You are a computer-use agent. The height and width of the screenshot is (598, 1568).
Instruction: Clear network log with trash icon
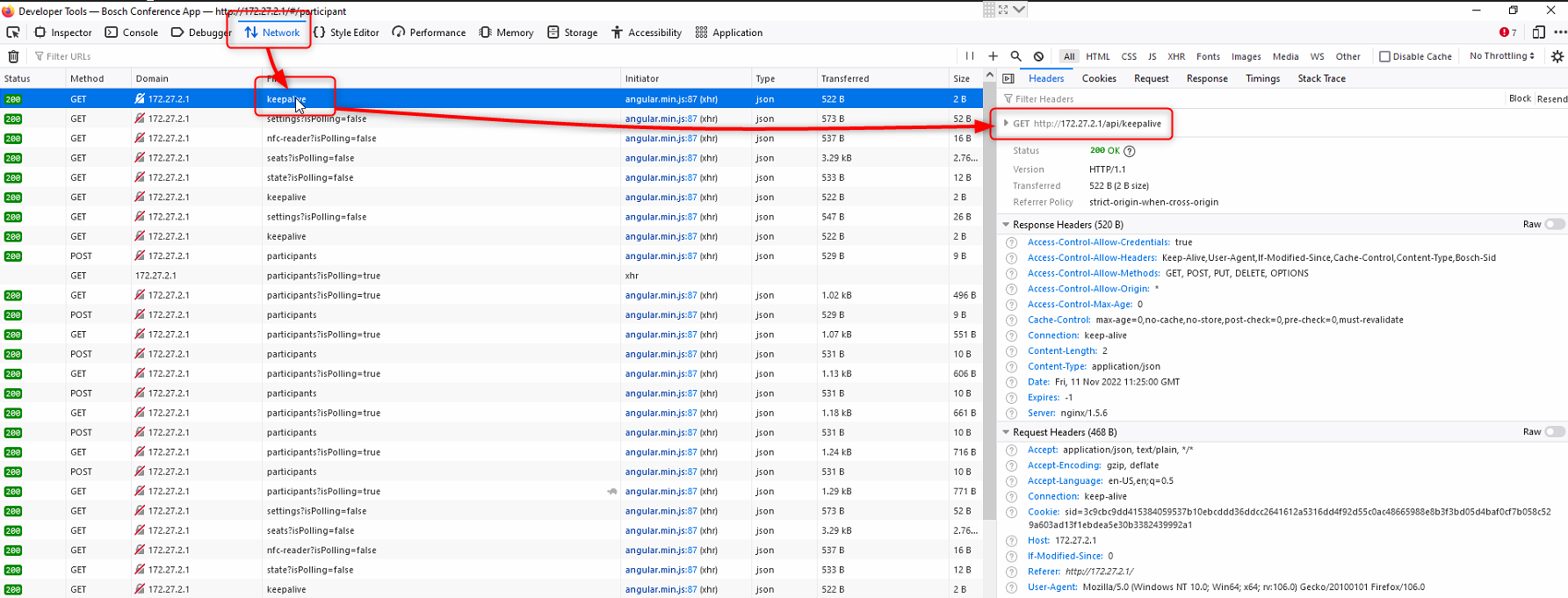[x=13, y=56]
